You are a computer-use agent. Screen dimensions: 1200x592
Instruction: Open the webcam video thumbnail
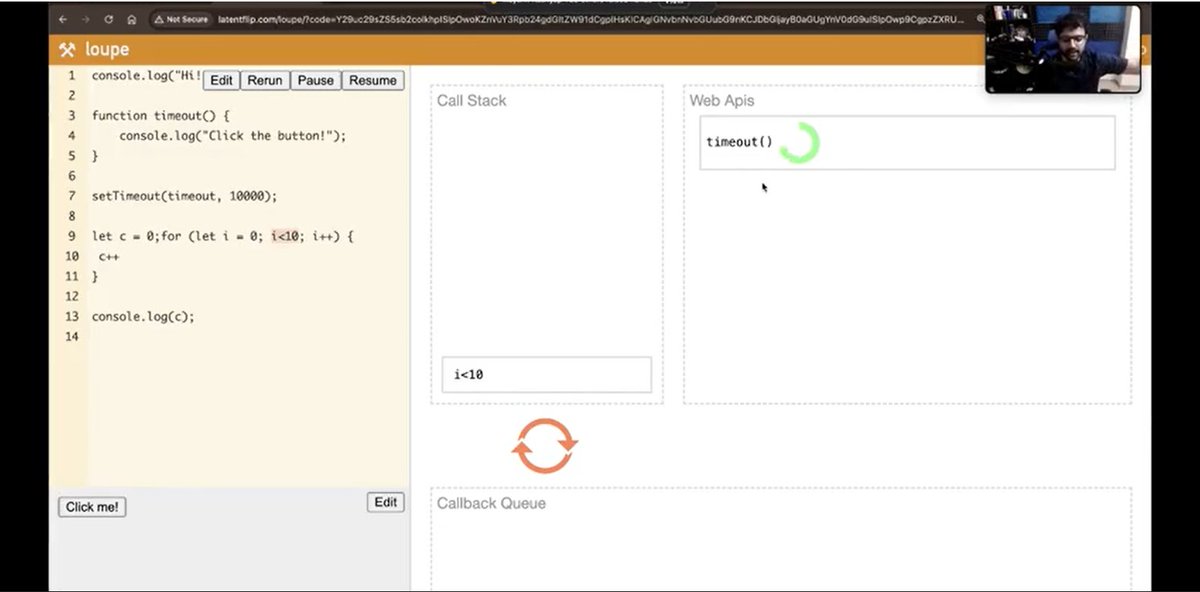click(x=1063, y=49)
